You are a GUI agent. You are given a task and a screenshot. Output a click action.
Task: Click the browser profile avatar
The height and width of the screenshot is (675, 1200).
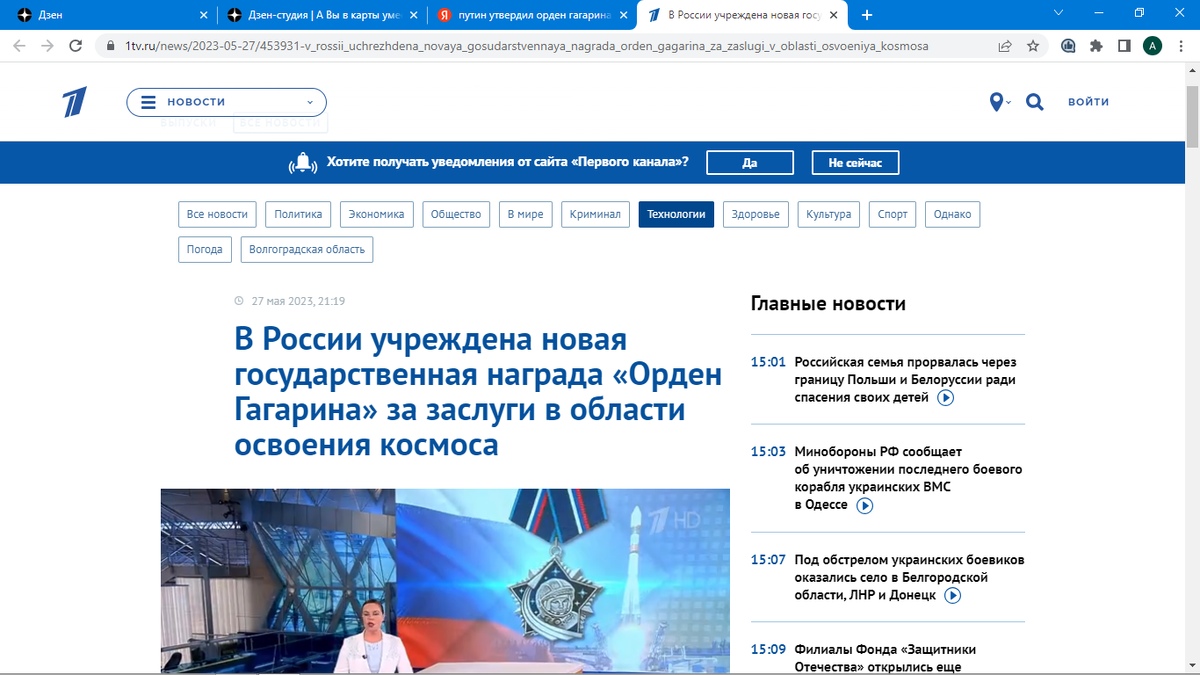pyautogui.click(x=1152, y=45)
